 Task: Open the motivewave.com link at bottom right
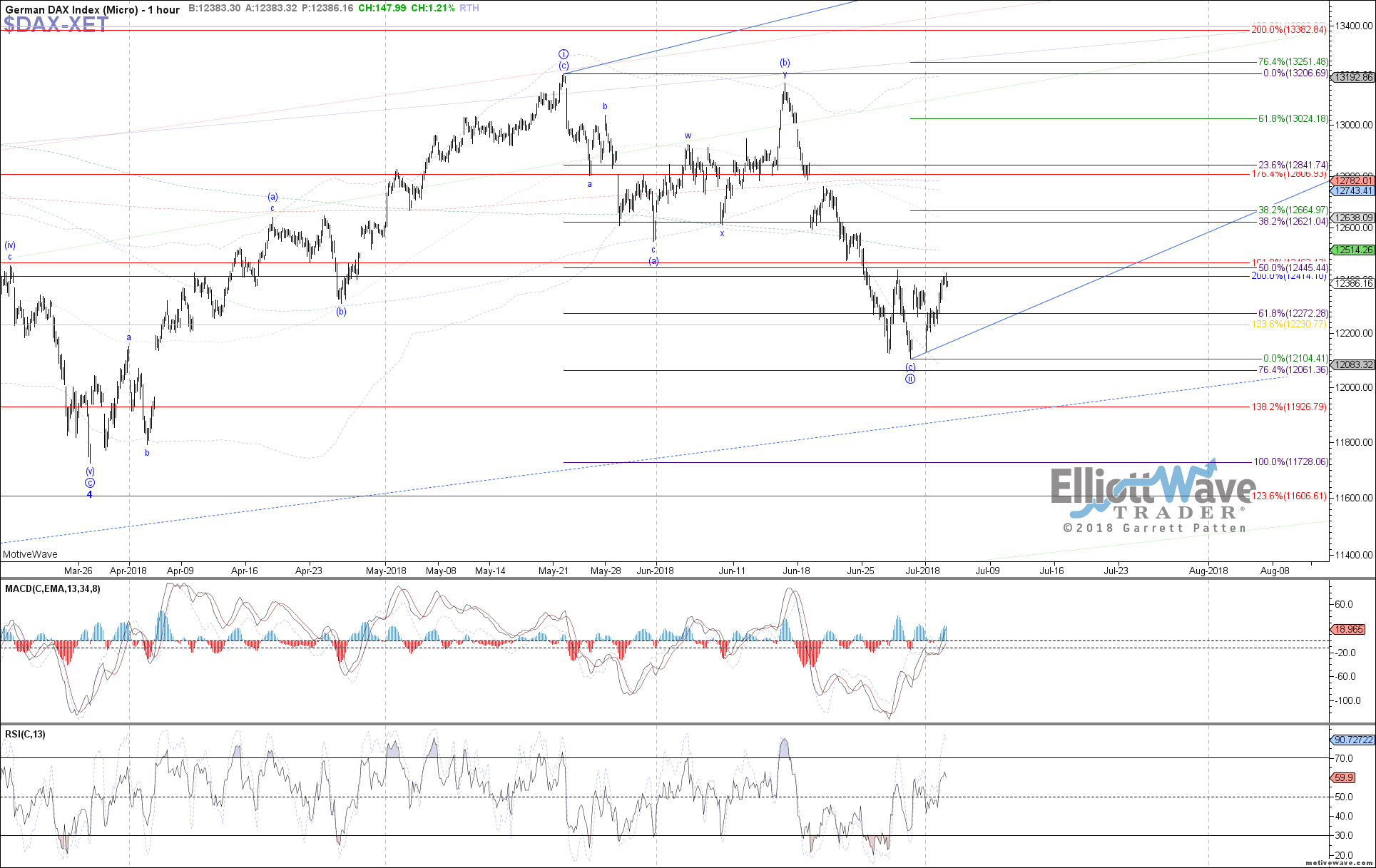pos(1340,863)
